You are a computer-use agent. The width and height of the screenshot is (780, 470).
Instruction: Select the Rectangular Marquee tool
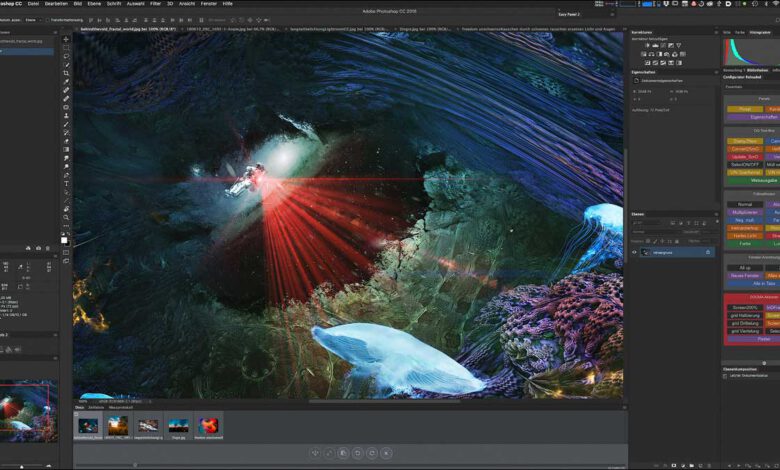67,49
